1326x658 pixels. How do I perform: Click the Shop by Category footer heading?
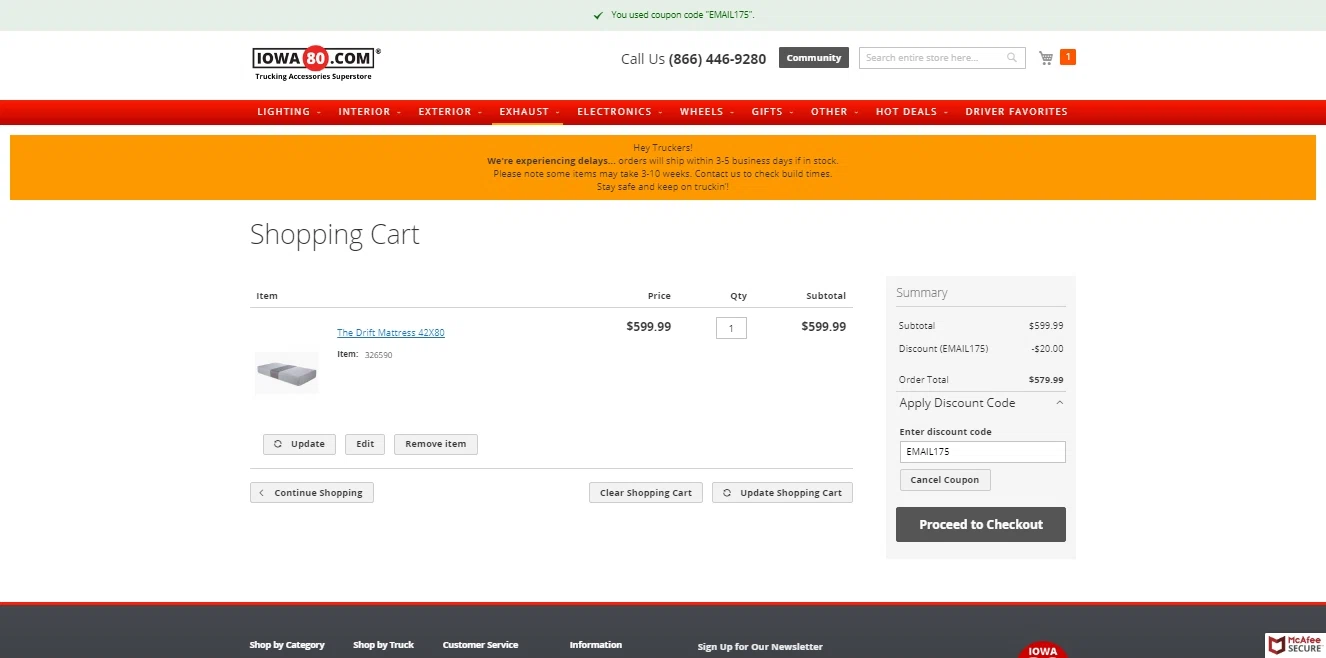click(287, 645)
